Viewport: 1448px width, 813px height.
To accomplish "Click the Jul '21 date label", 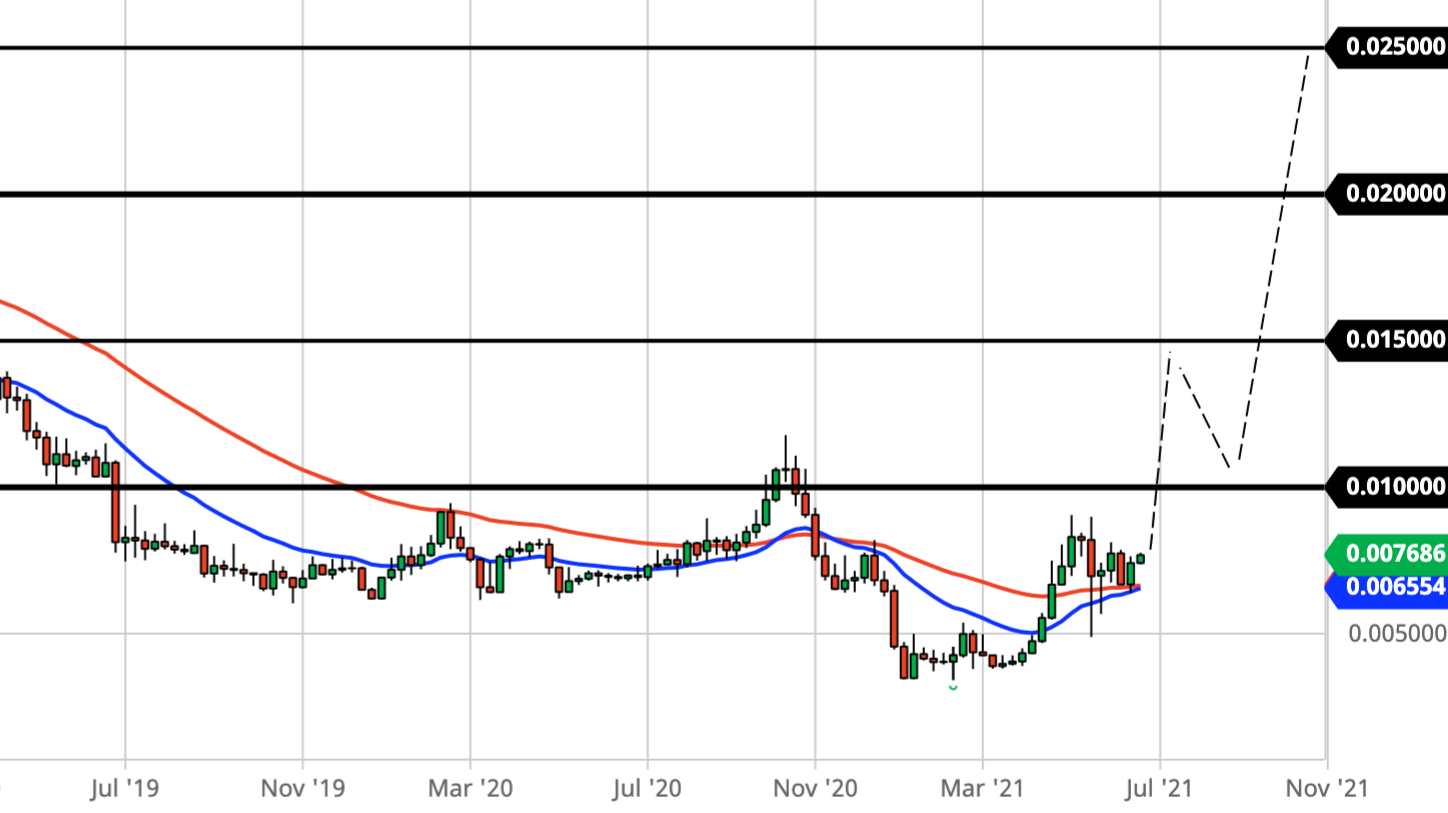I will coord(1159,789).
